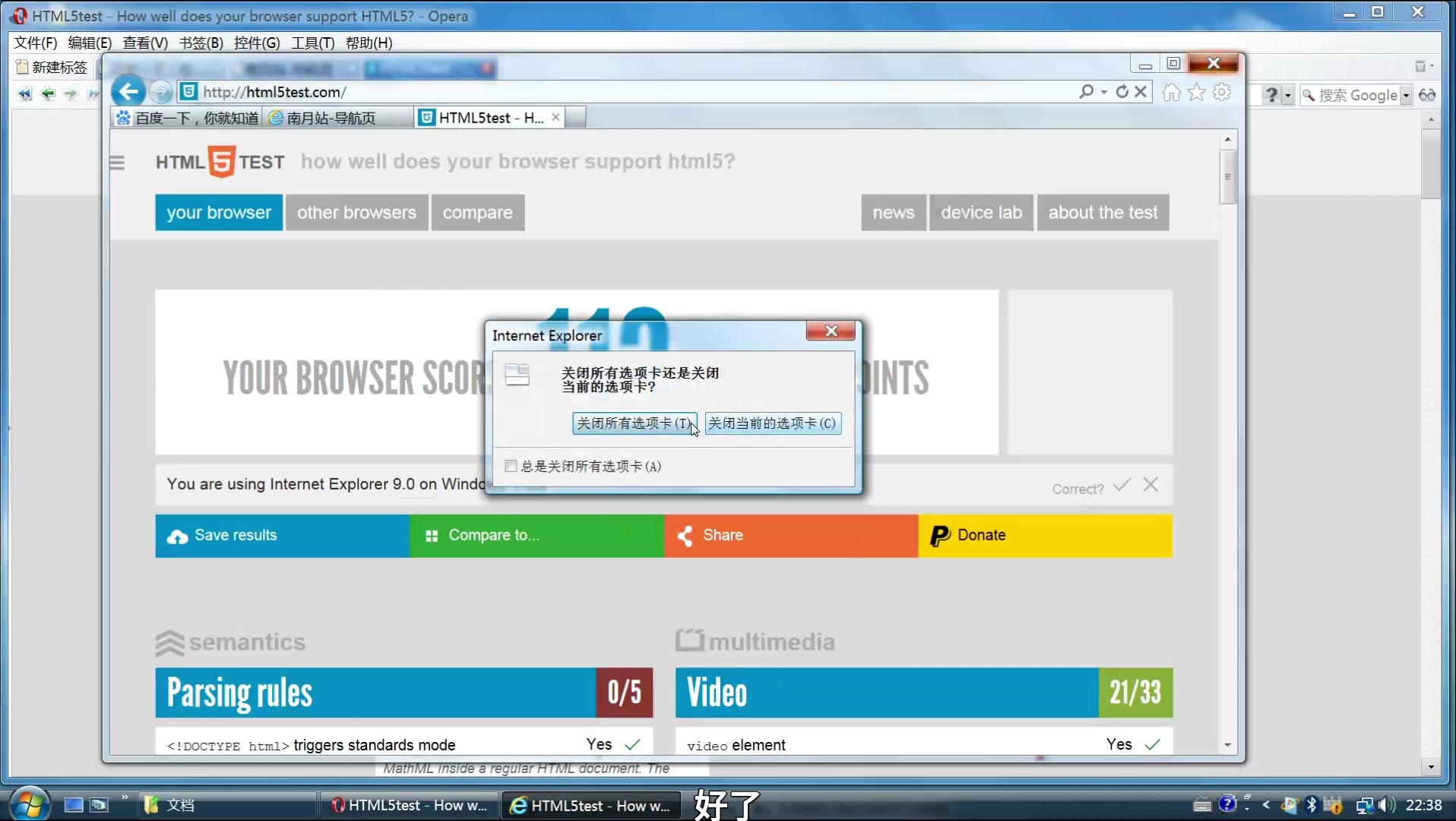The width and height of the screenshot is (1456, 821).
Task: Open Opera 帮助(H) menu
Action: pyautogui.click(x=369, y=43)
